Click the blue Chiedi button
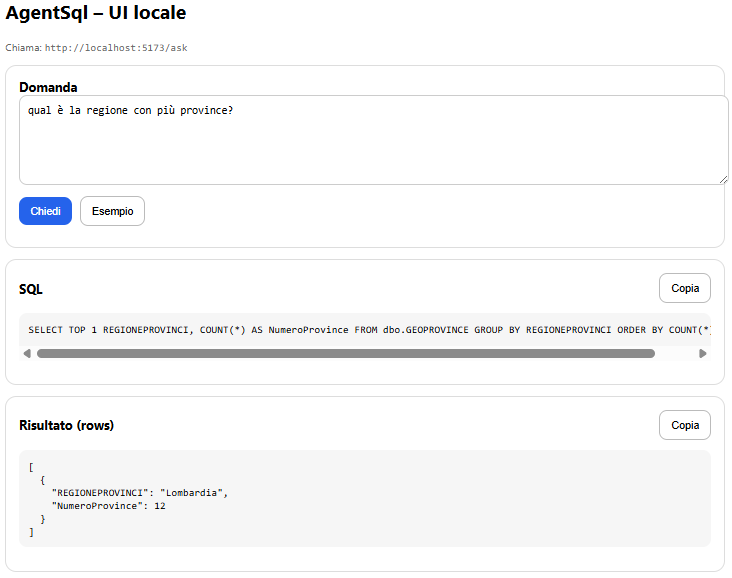 pyautogui.click(x=45, y=211)
